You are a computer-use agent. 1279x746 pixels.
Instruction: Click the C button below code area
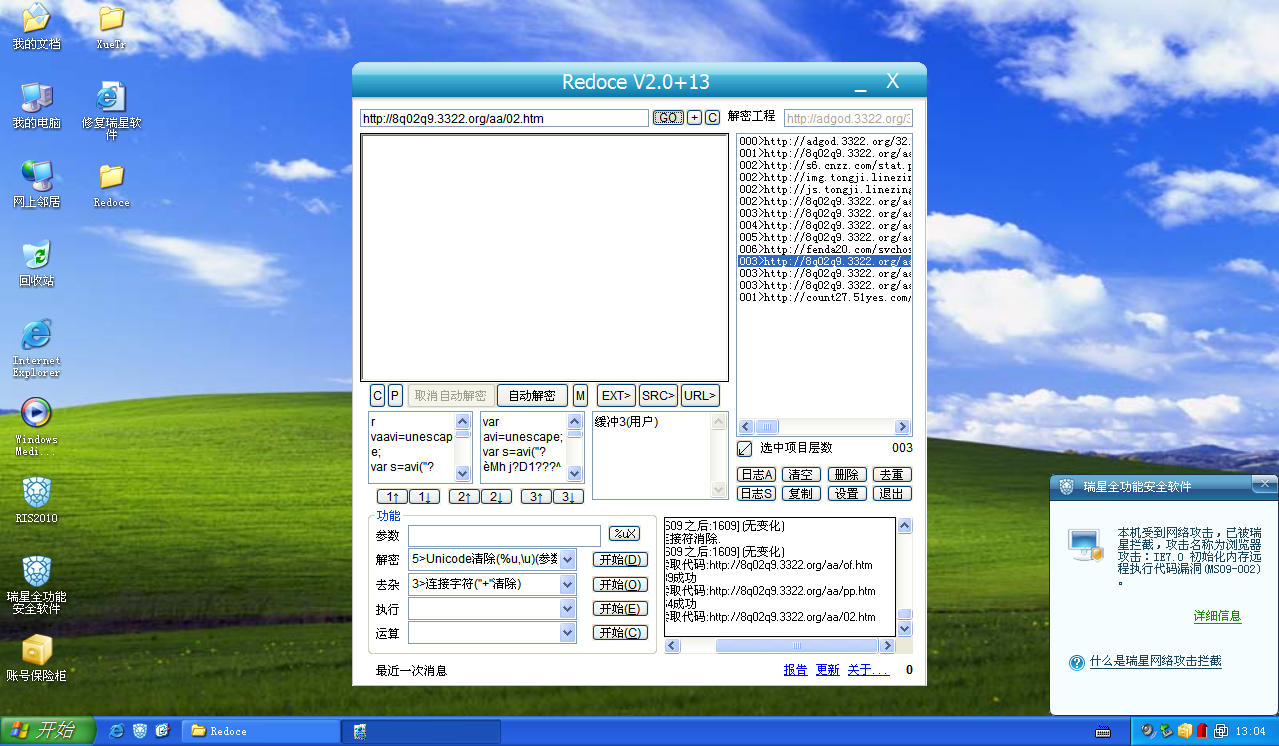[x=378, y=396]
